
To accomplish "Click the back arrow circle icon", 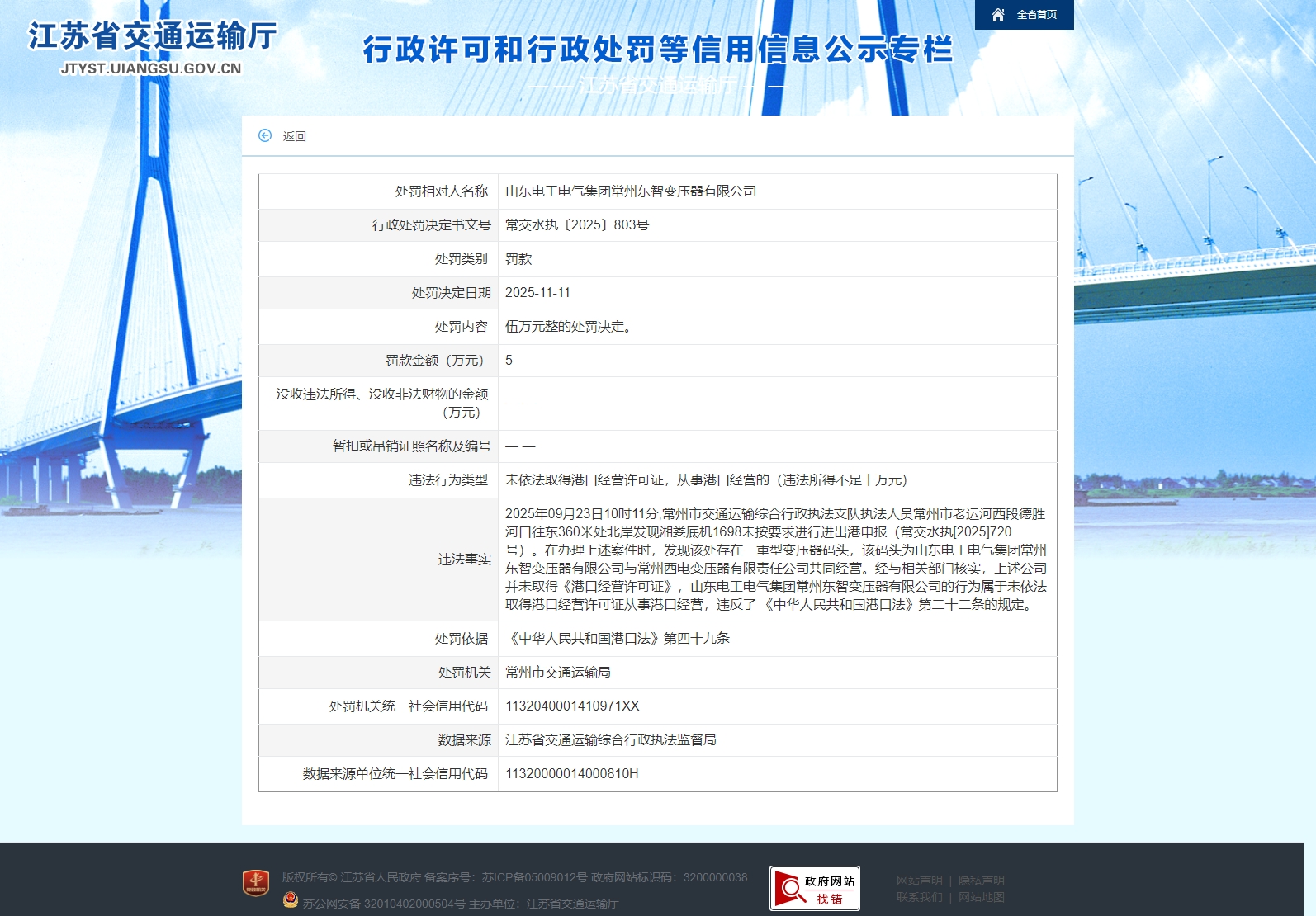I will (265, 135).
